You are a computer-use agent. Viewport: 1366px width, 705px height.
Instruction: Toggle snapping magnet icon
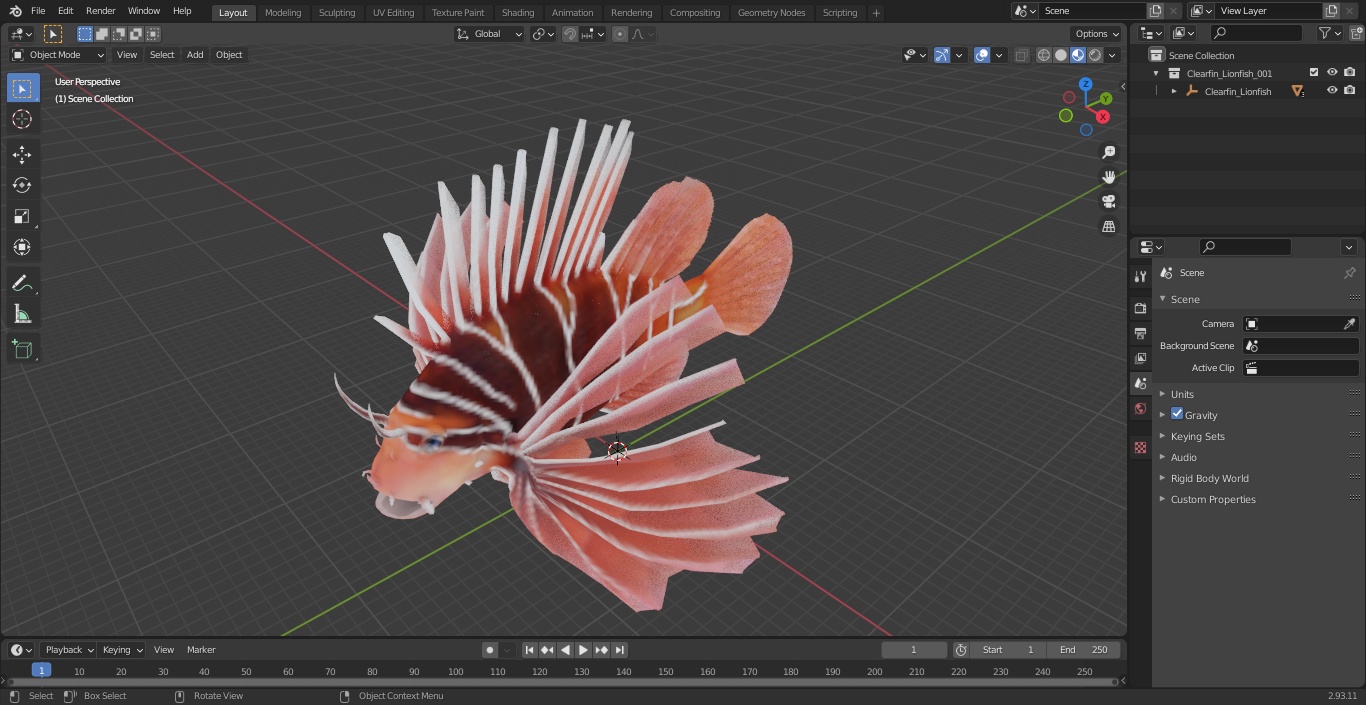[x=570, y=34]
